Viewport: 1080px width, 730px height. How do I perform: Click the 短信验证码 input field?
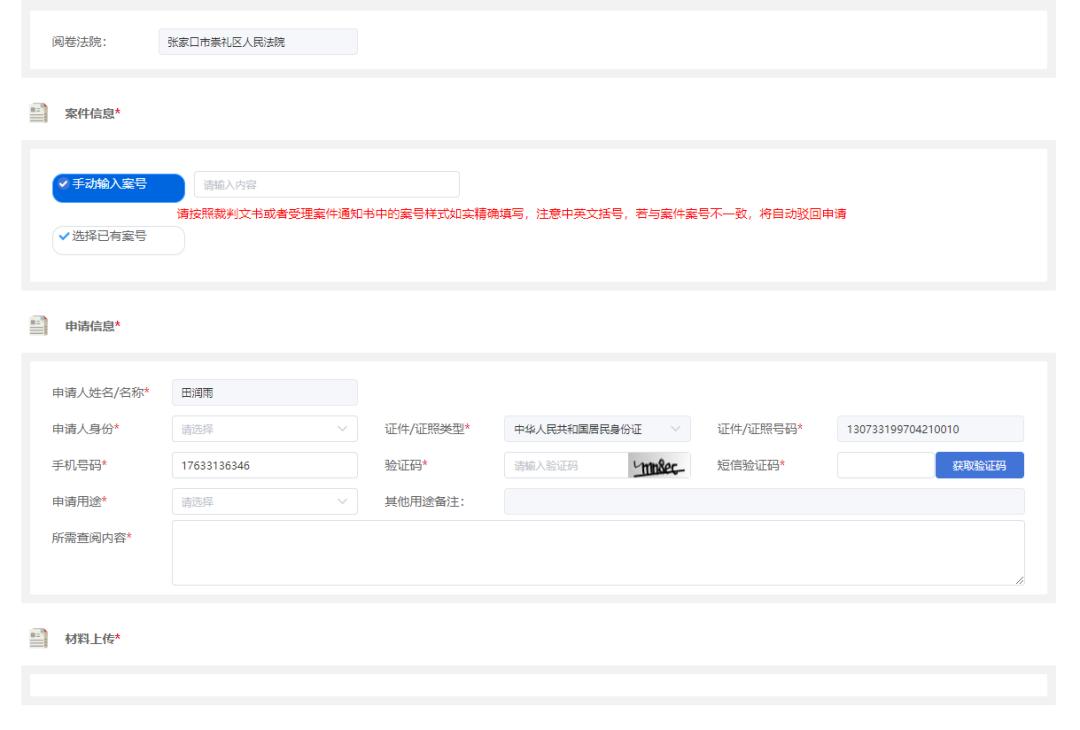885,466
